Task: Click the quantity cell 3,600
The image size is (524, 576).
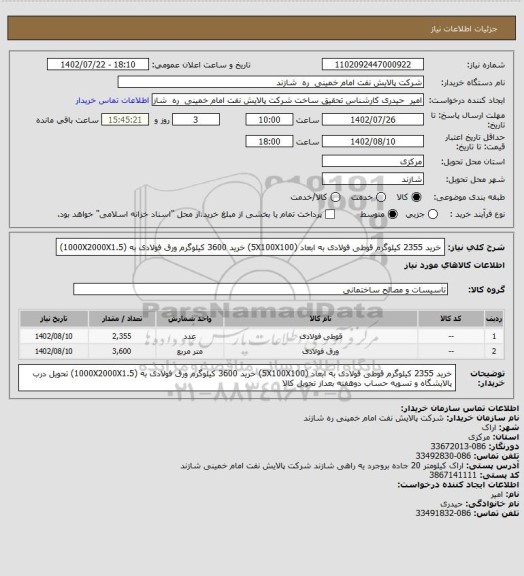Action: coord(122,351)
